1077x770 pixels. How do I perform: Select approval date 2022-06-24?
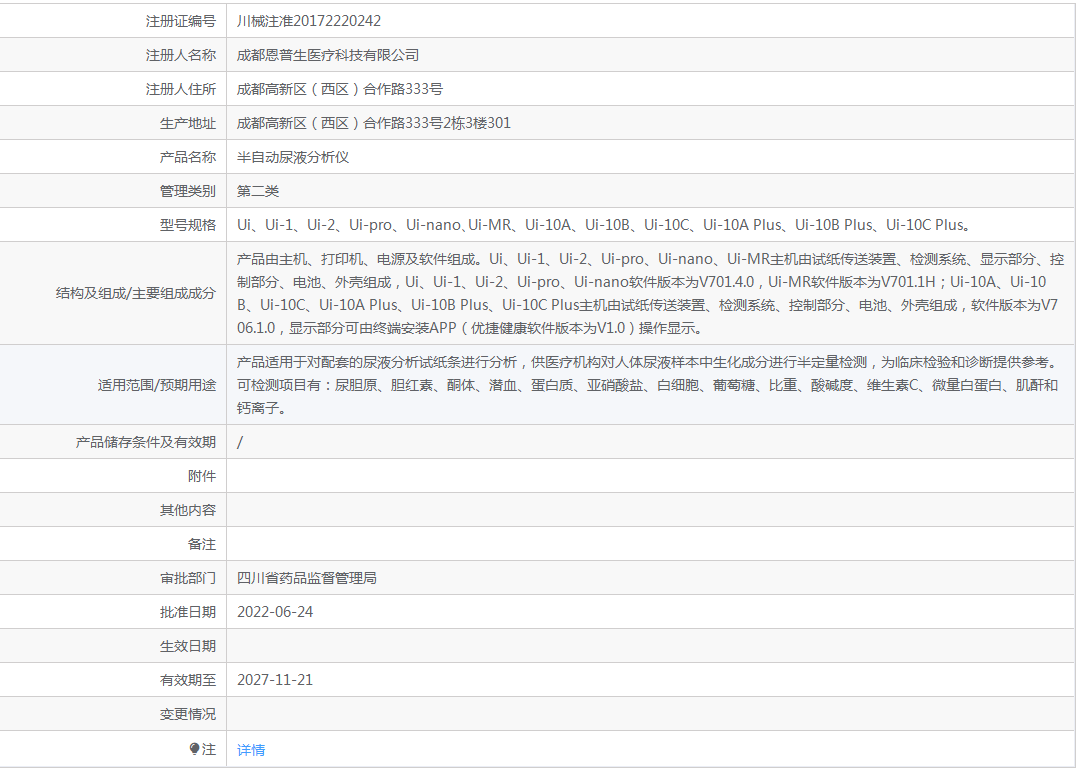pyautogui.click(x=275, y=612)
